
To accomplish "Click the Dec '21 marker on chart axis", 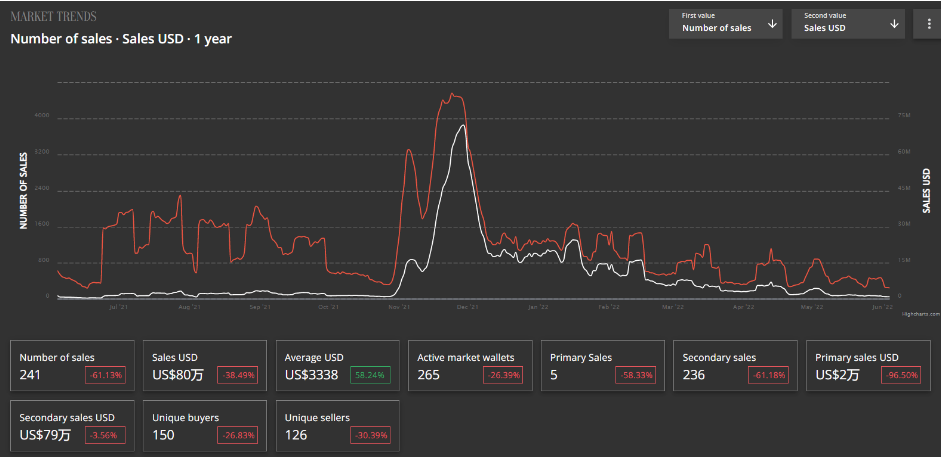I will coord(467,307).
